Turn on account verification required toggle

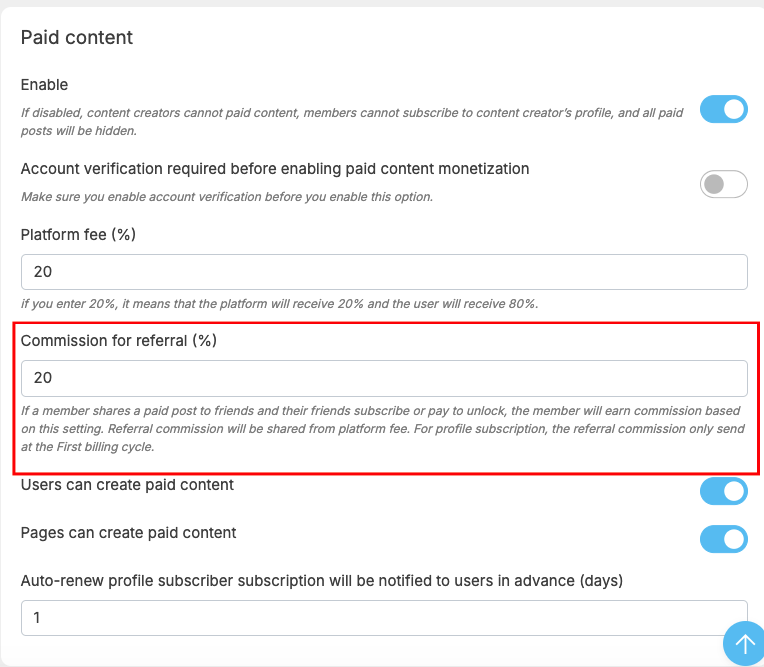coord(724,184)
